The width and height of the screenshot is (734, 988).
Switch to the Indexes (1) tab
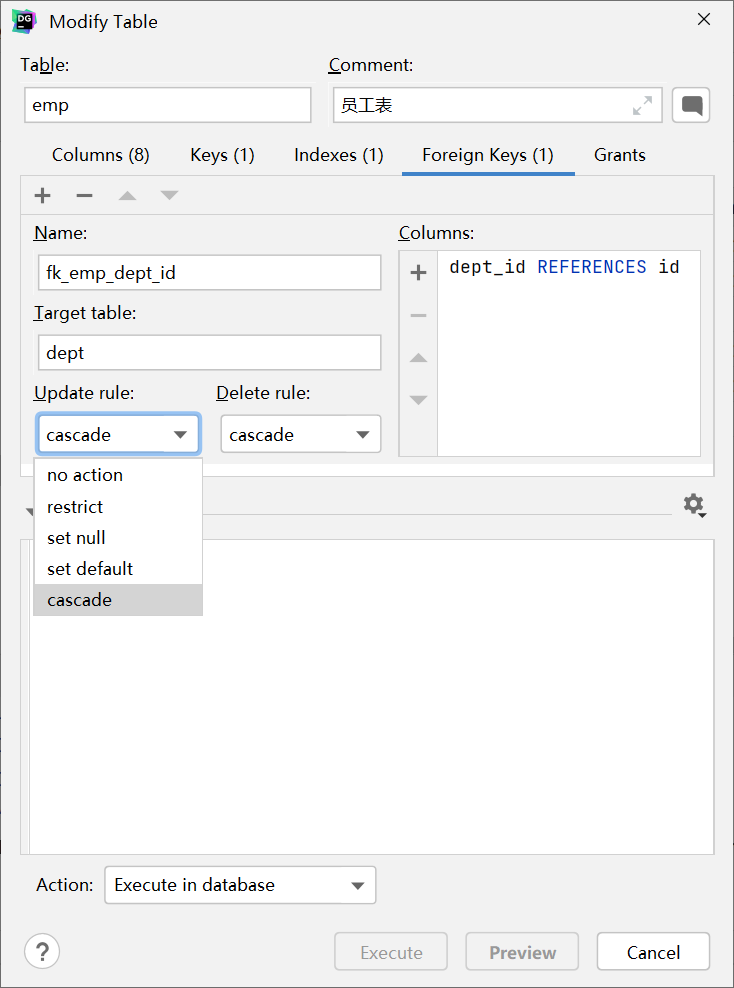coord(339,155)
